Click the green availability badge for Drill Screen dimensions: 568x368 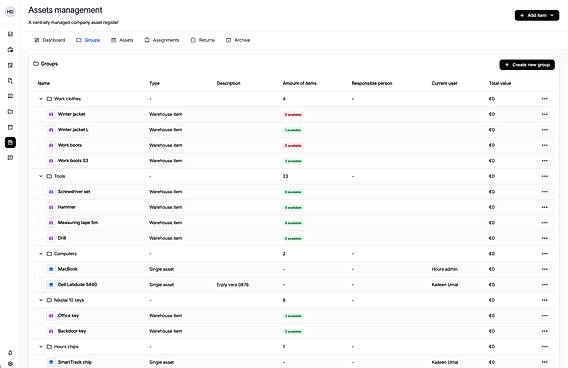(293, 238)
